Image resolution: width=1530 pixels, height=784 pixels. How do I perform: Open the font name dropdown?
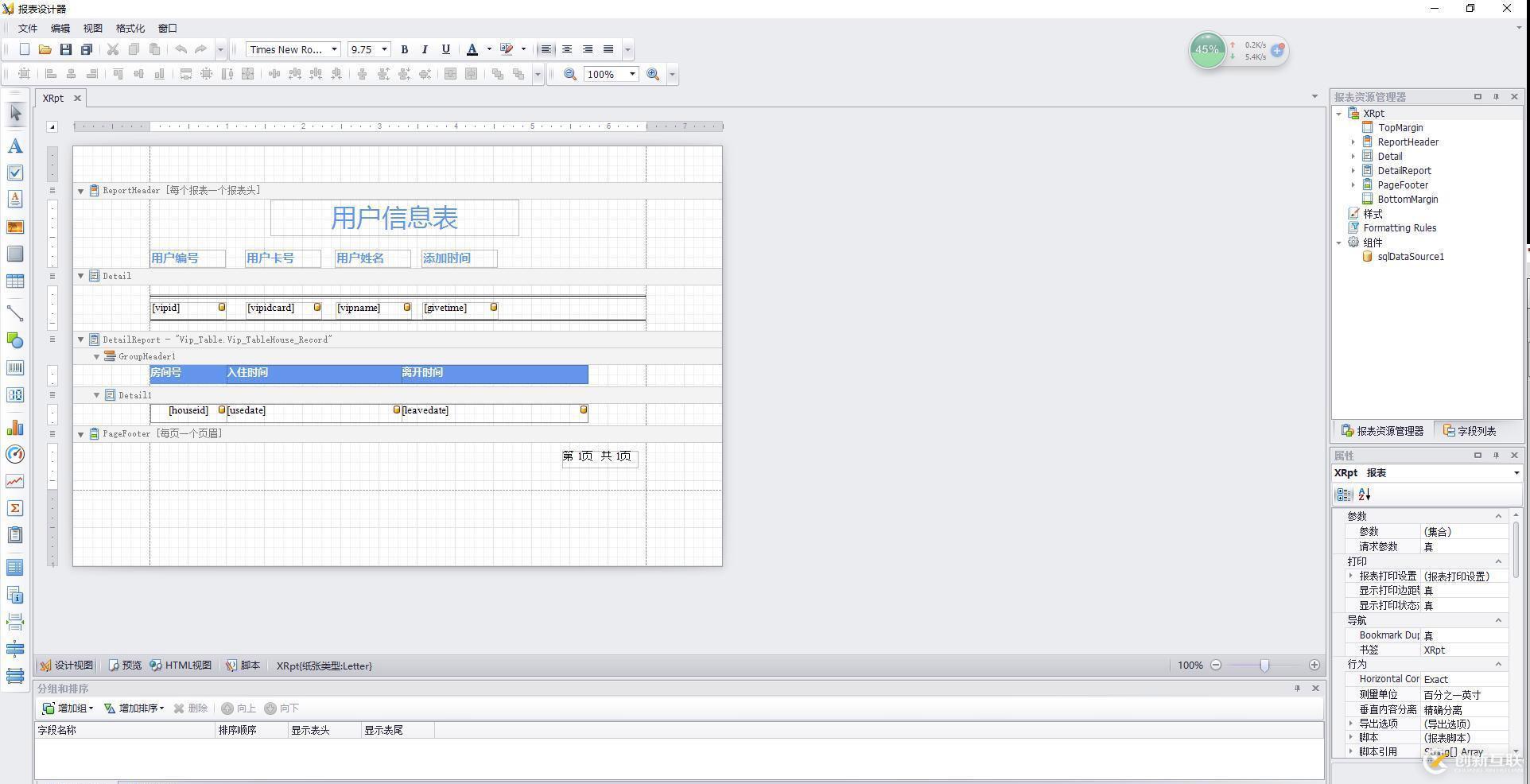[x=334, y=49]
